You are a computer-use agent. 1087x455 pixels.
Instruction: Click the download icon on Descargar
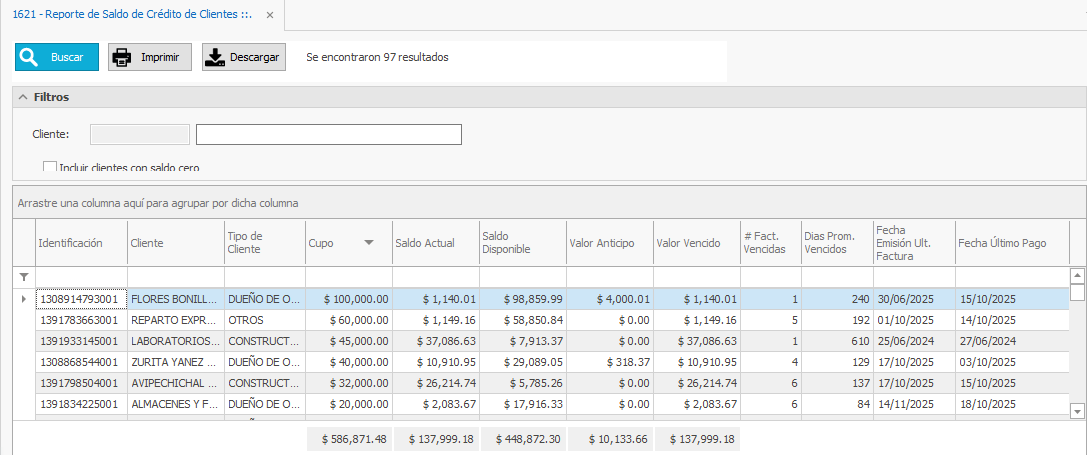pyautogui.click(x=215, y=57)
